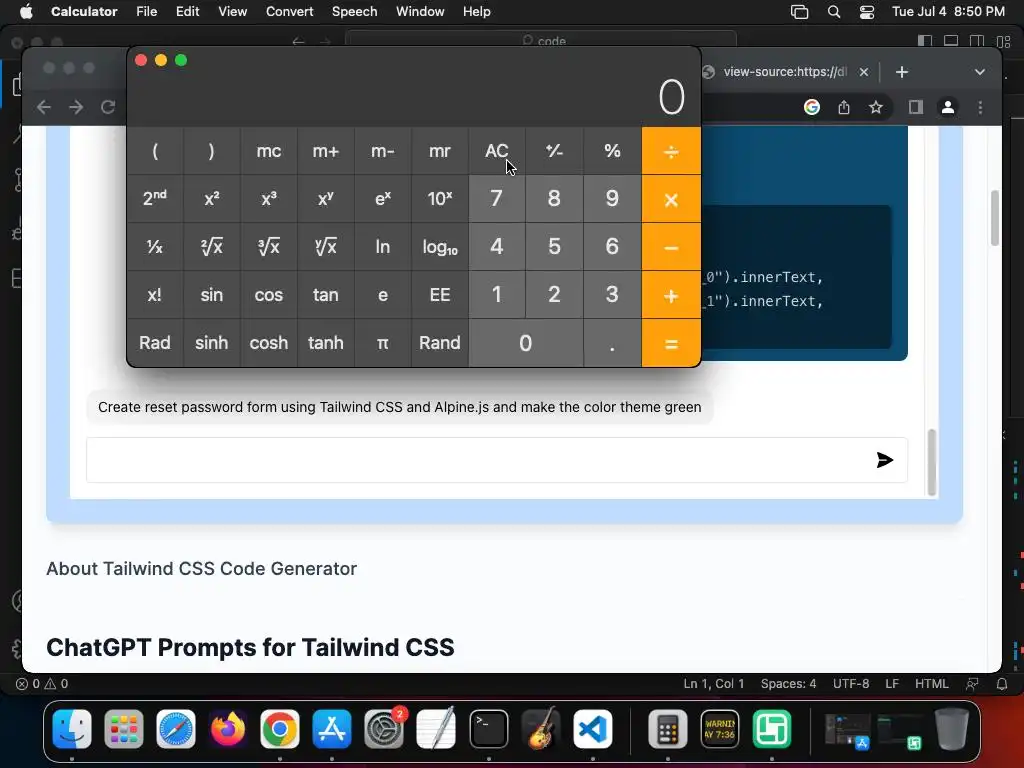Toggle the plus/minus sign key
The image size is (1024, 768).
(x=554, y=151)
